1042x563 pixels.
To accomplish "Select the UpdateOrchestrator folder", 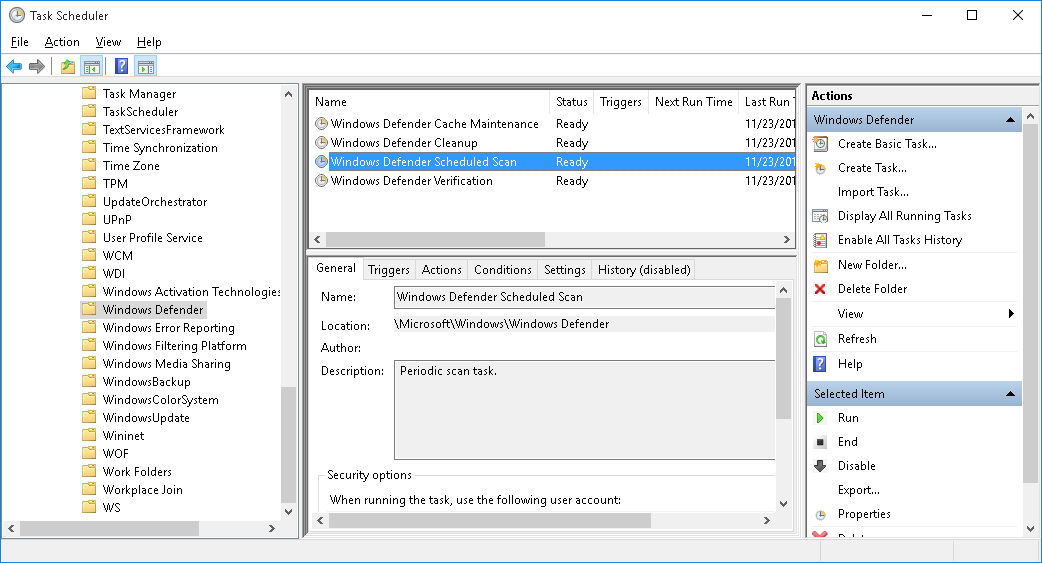I will click(155, 201).
